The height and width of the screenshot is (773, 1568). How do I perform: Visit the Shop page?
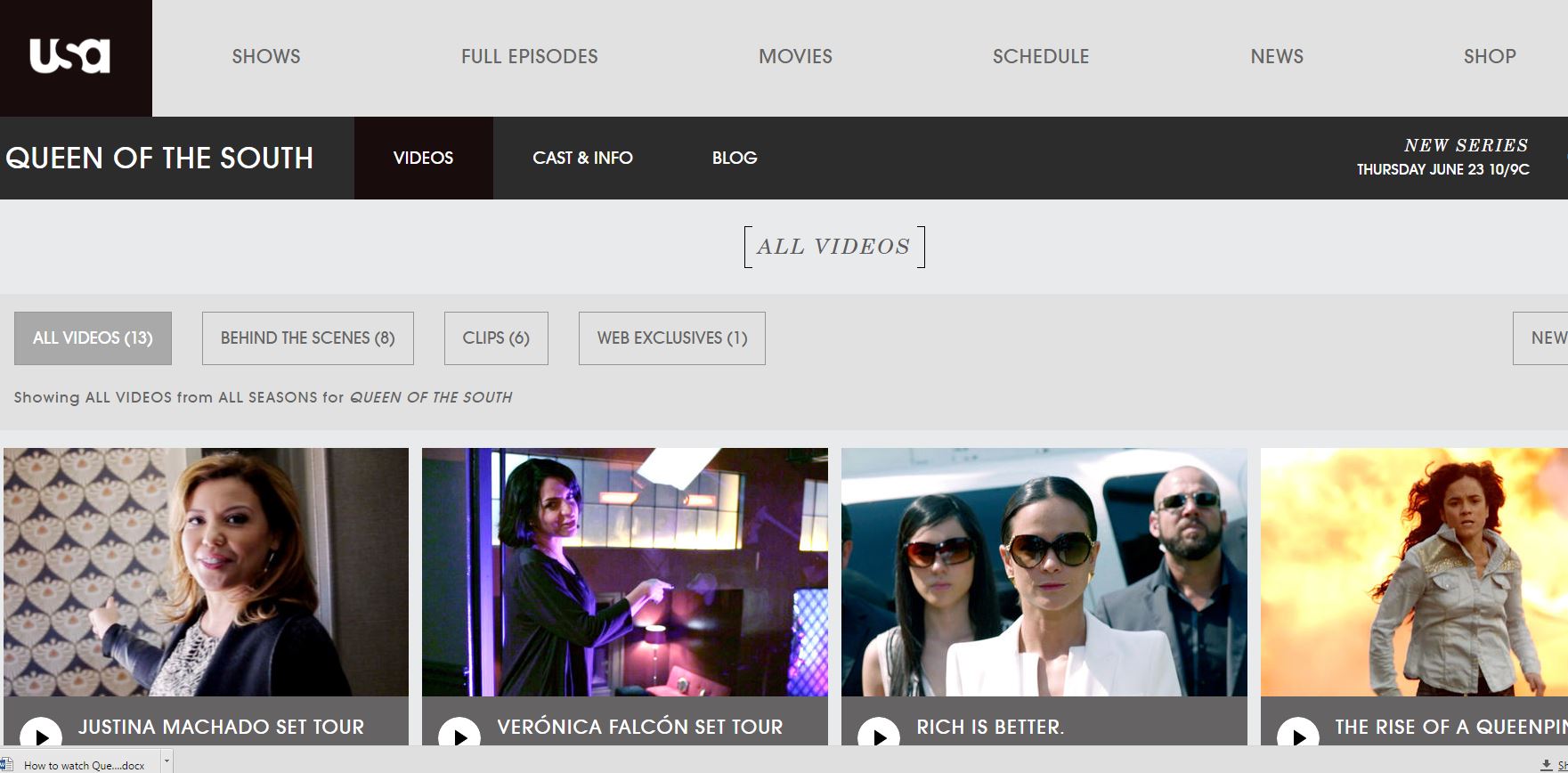tap(1490, 56)
